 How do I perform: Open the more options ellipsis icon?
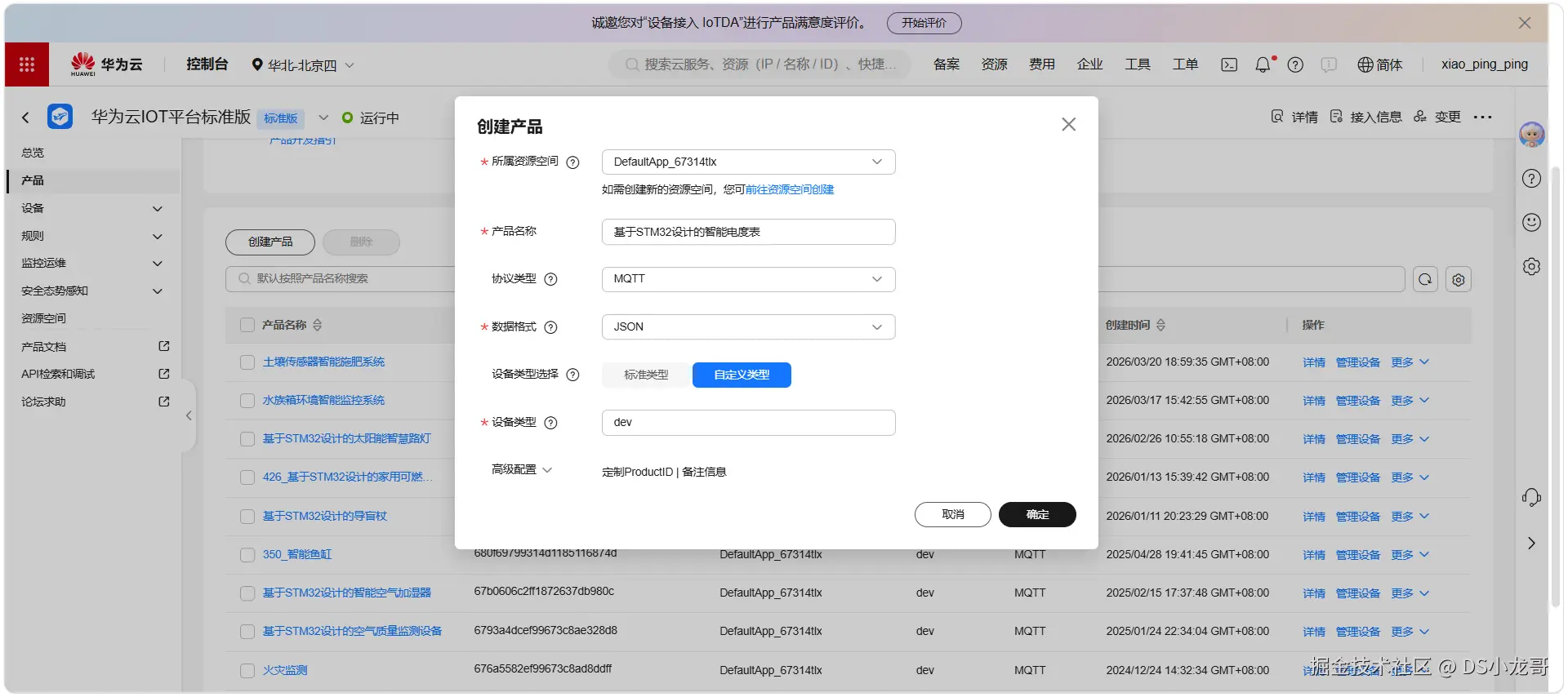[x=1482, y=118]
